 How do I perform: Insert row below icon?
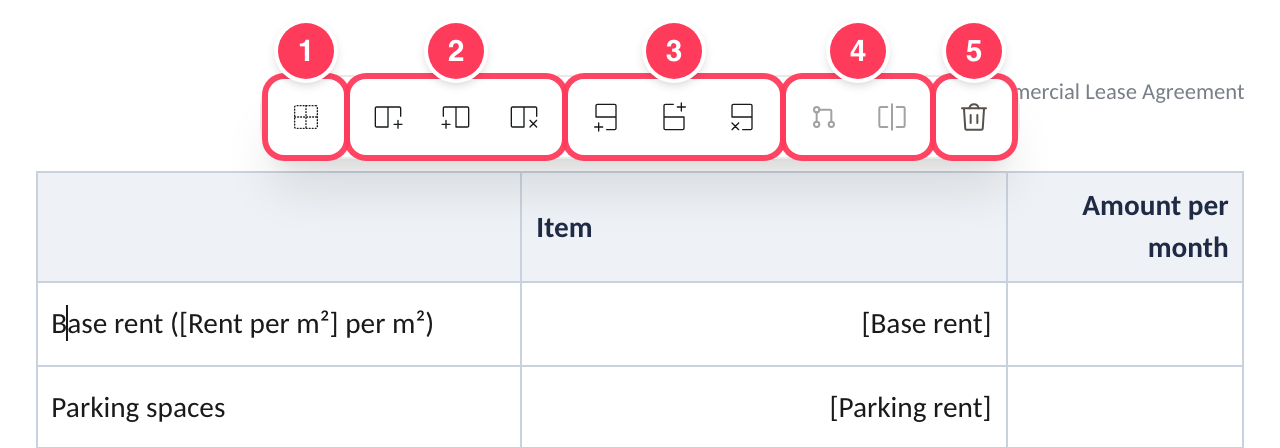pyautogui.click(x=605, y=117)
